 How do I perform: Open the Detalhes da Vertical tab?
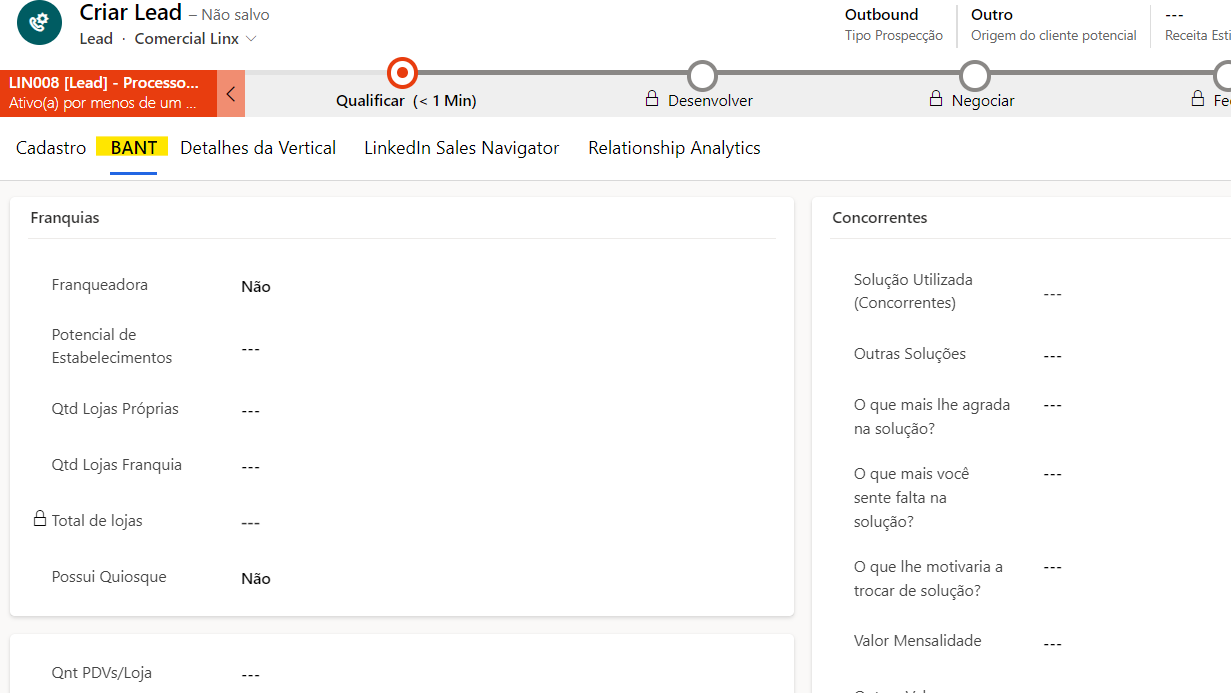point(258,148)
